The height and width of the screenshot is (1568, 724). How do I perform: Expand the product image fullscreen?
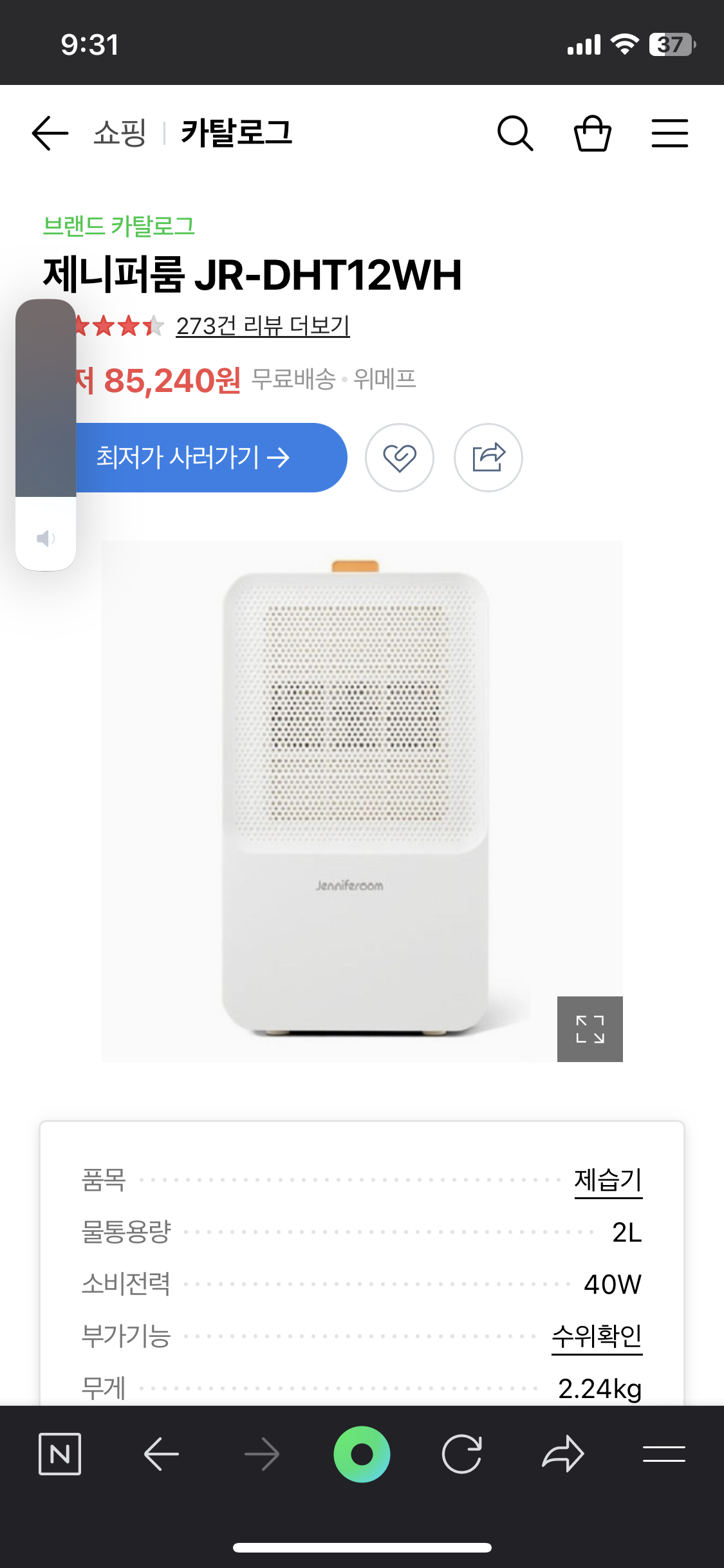tap(590, 1029)
